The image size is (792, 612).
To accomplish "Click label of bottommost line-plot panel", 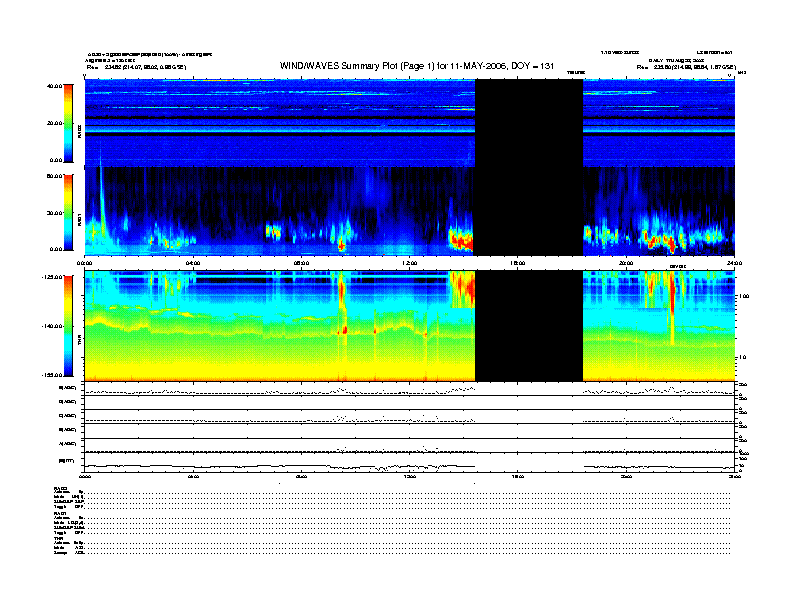I will [x=67, y=461].
